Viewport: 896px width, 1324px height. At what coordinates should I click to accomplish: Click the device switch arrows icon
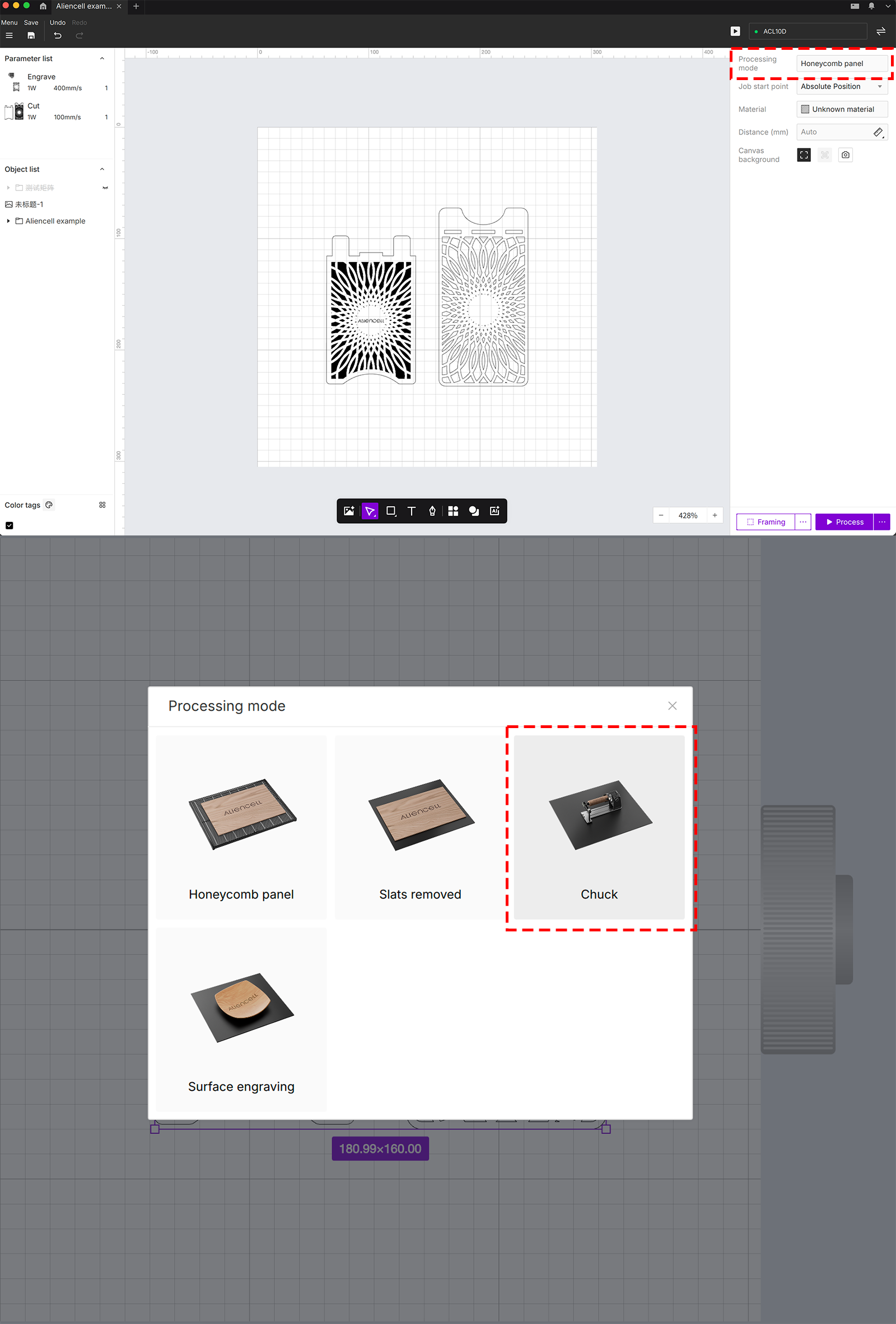pyautogui.click(x=881, y=31)
